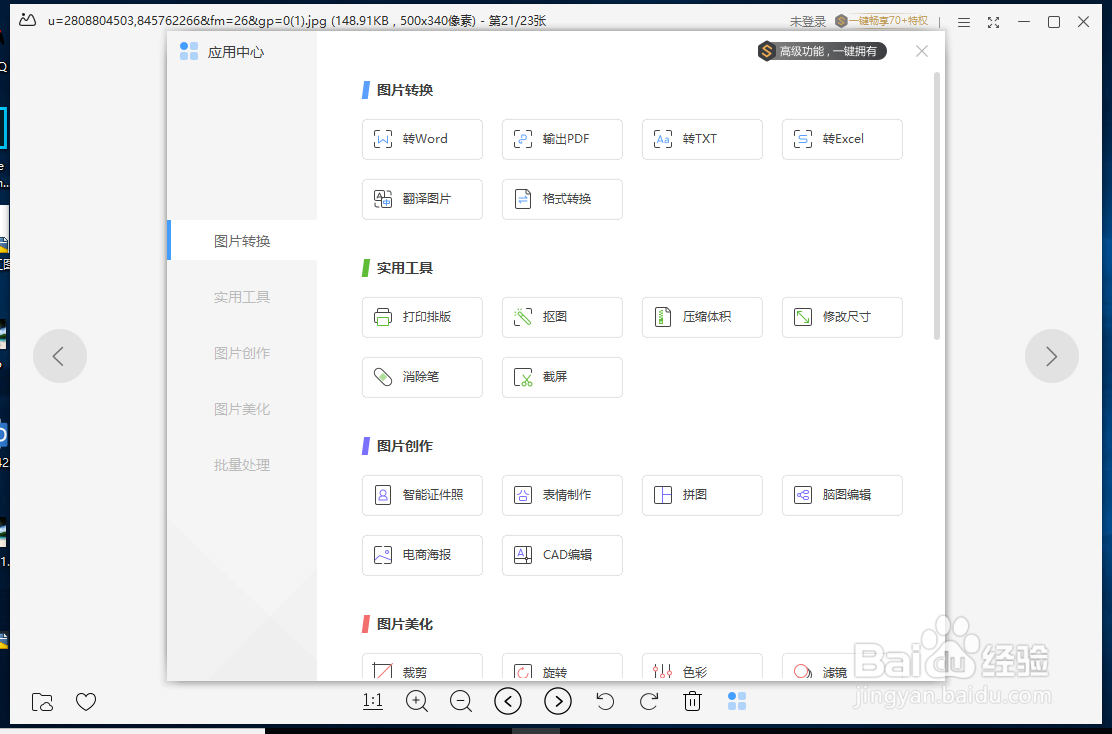Viewport: 1112px width, 734px height.
Task: Click the 图片美化 section heading
Action: [x=405, y=624]
